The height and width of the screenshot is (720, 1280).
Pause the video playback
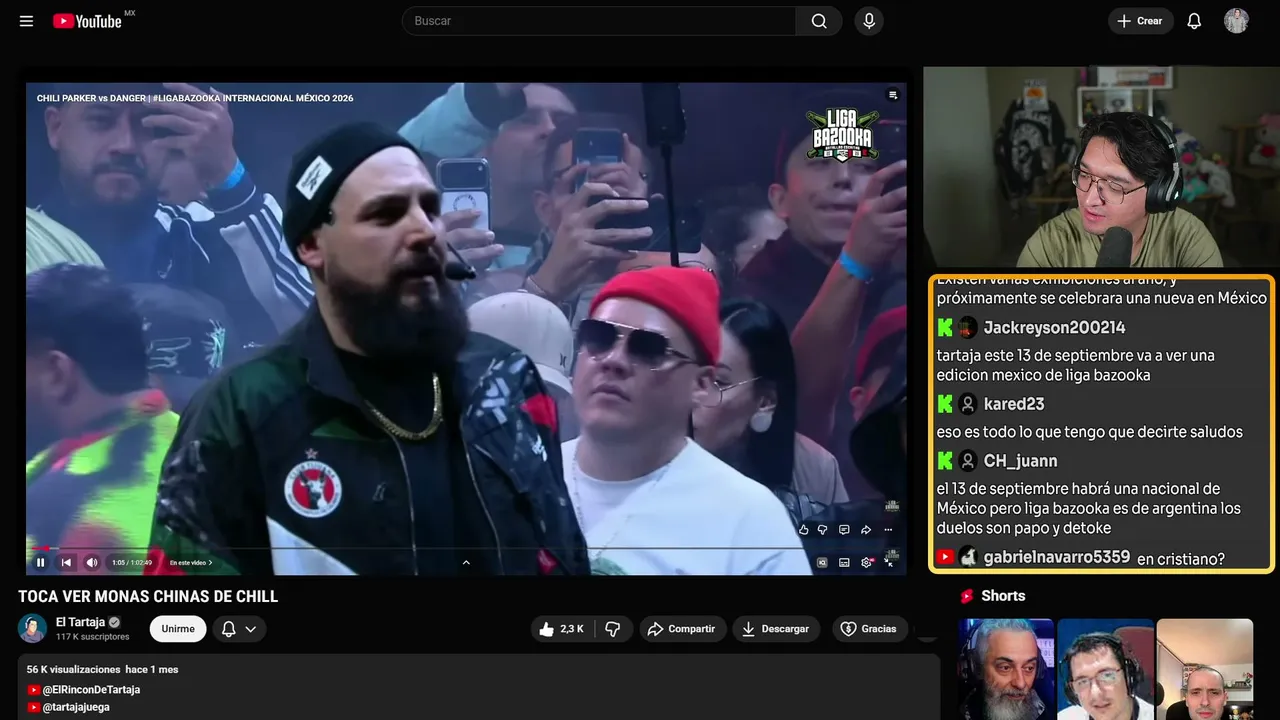click(x=41, y=562)
